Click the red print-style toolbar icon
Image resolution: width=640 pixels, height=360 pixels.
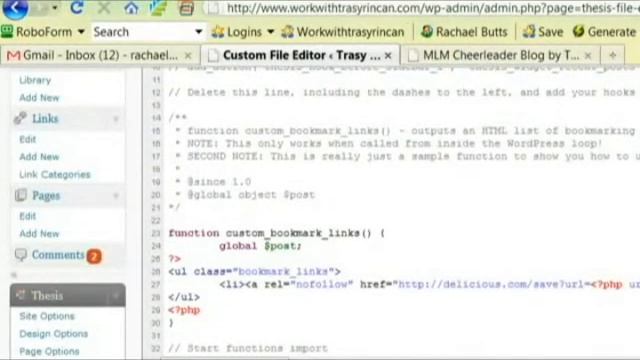pyautogui.click(x=186, y=8)
